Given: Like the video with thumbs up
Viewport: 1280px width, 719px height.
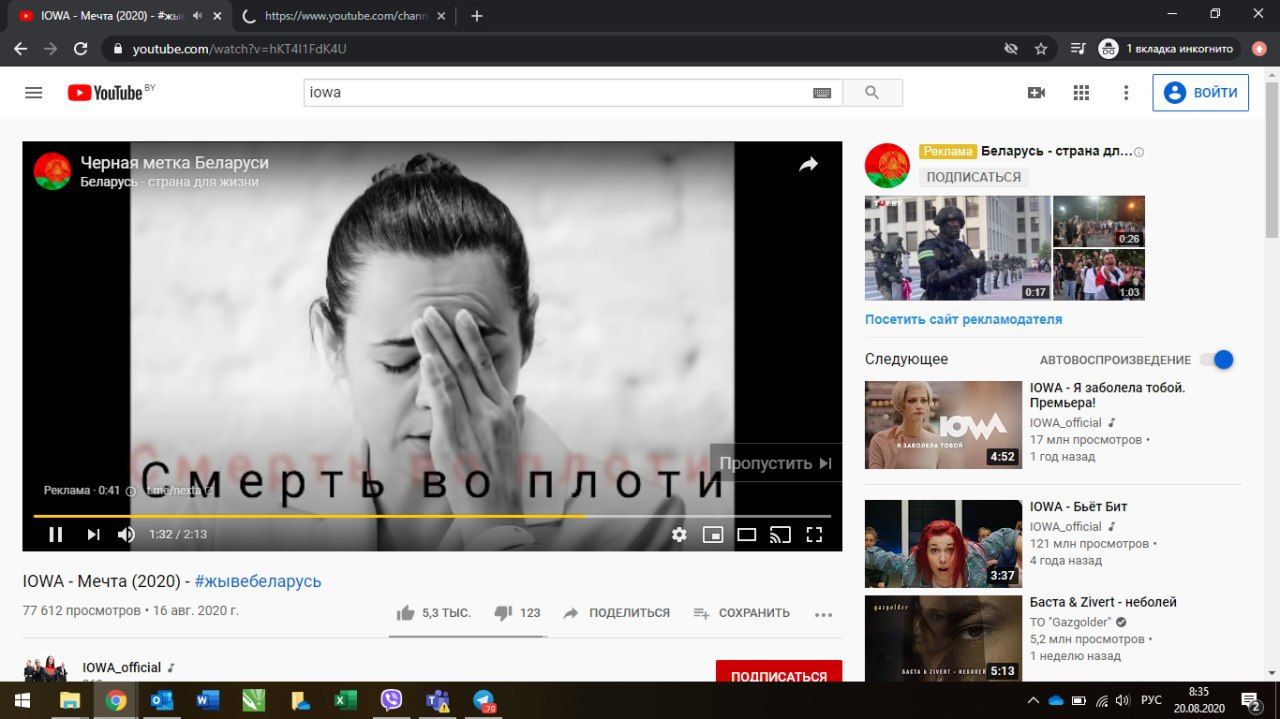Looking at the screenshot, I should (433, 613).
